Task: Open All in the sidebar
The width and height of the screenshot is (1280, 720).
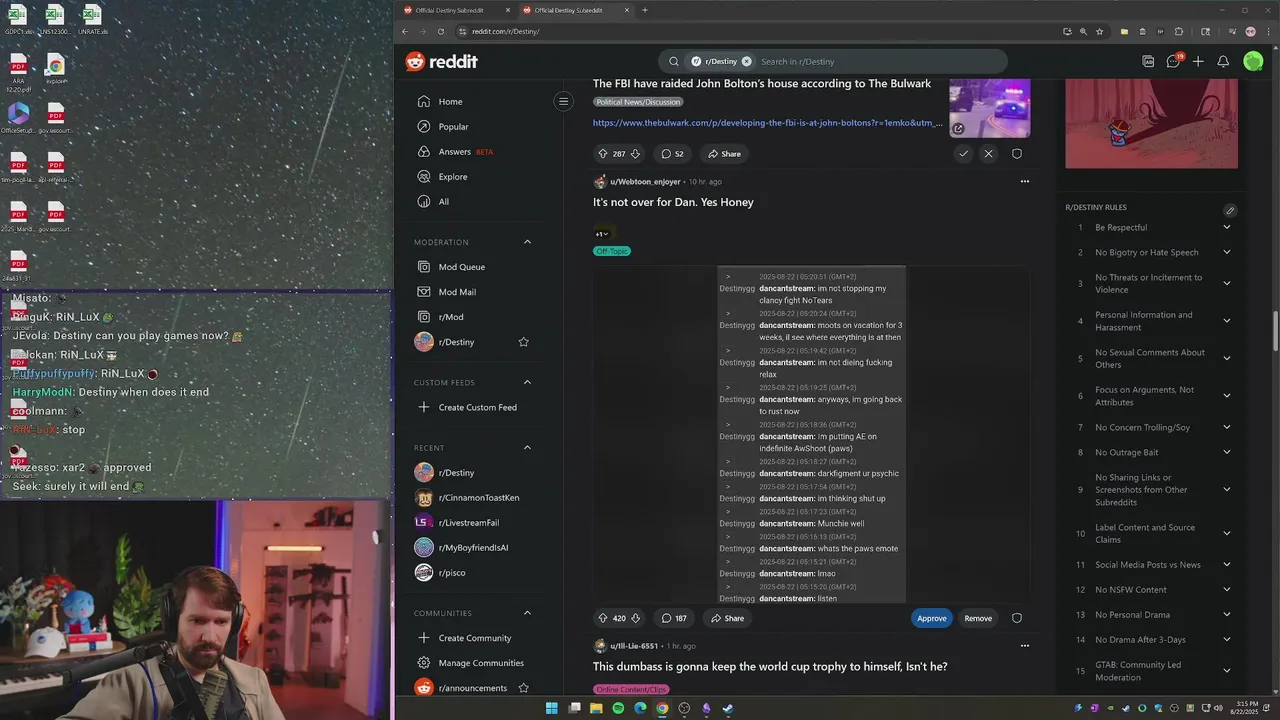Action: pyautogui.click(x=444, y=202)
